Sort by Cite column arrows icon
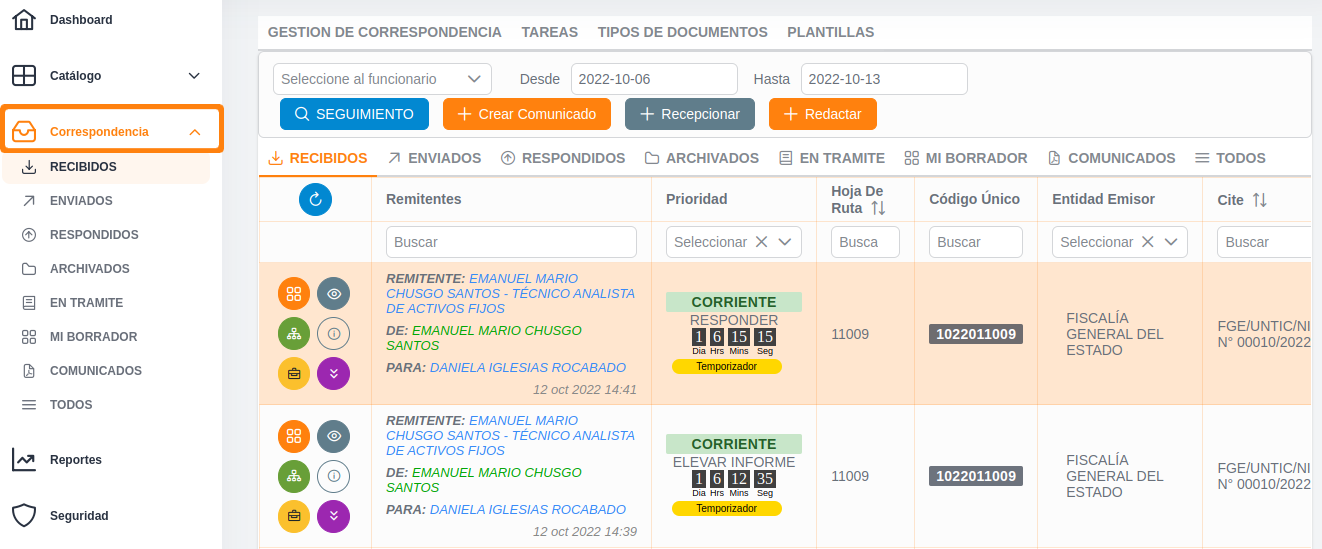1322x549 pixels. click(x=1259, y=200)
